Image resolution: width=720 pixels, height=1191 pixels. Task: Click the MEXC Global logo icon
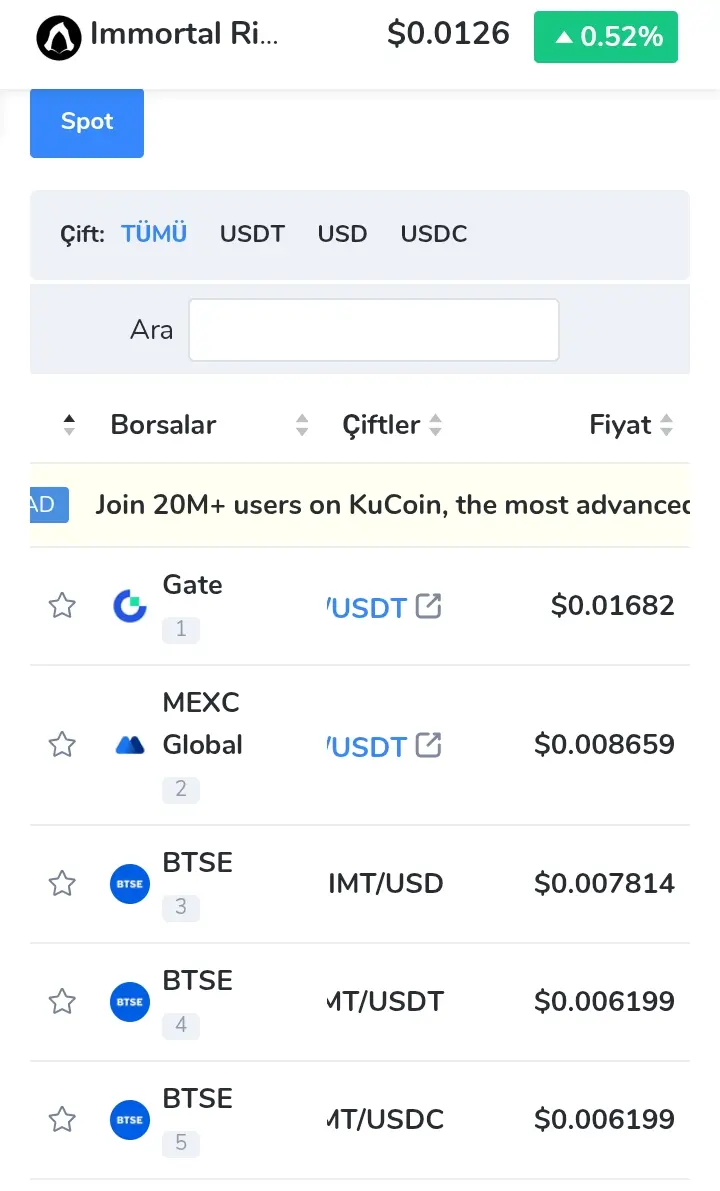point(130,745)
